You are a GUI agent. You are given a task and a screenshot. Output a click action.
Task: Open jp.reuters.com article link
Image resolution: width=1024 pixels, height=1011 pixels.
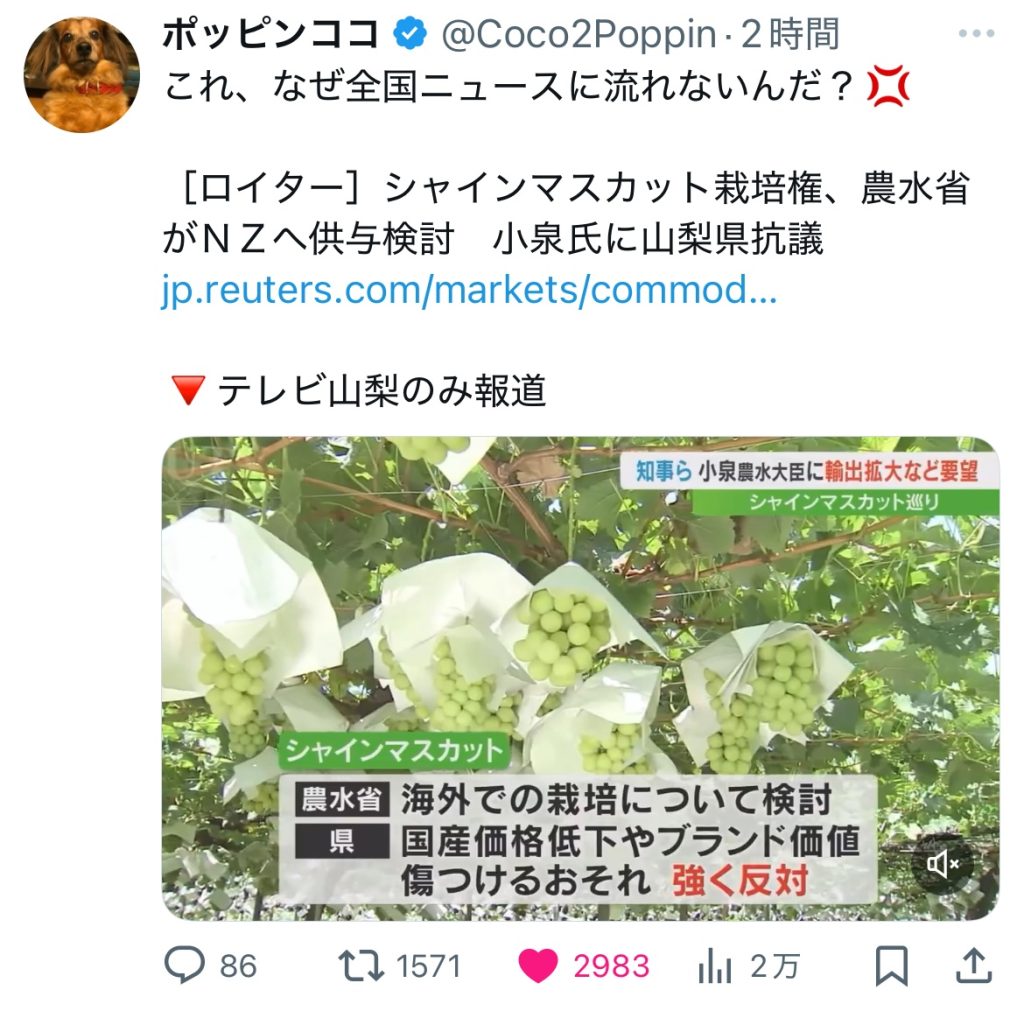[470, 290]
